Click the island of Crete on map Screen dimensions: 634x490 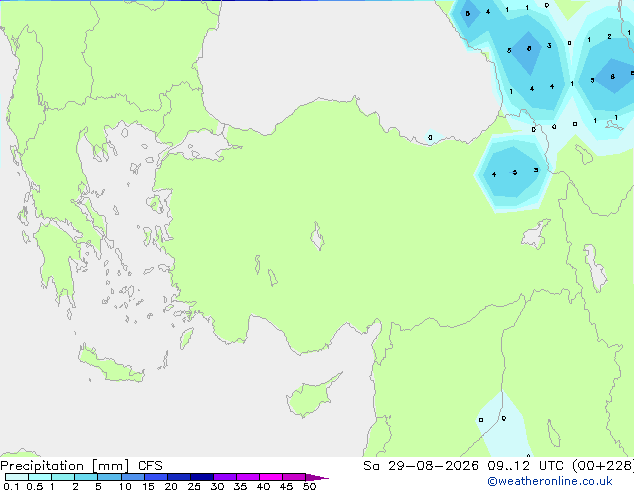tap(111, 366)
